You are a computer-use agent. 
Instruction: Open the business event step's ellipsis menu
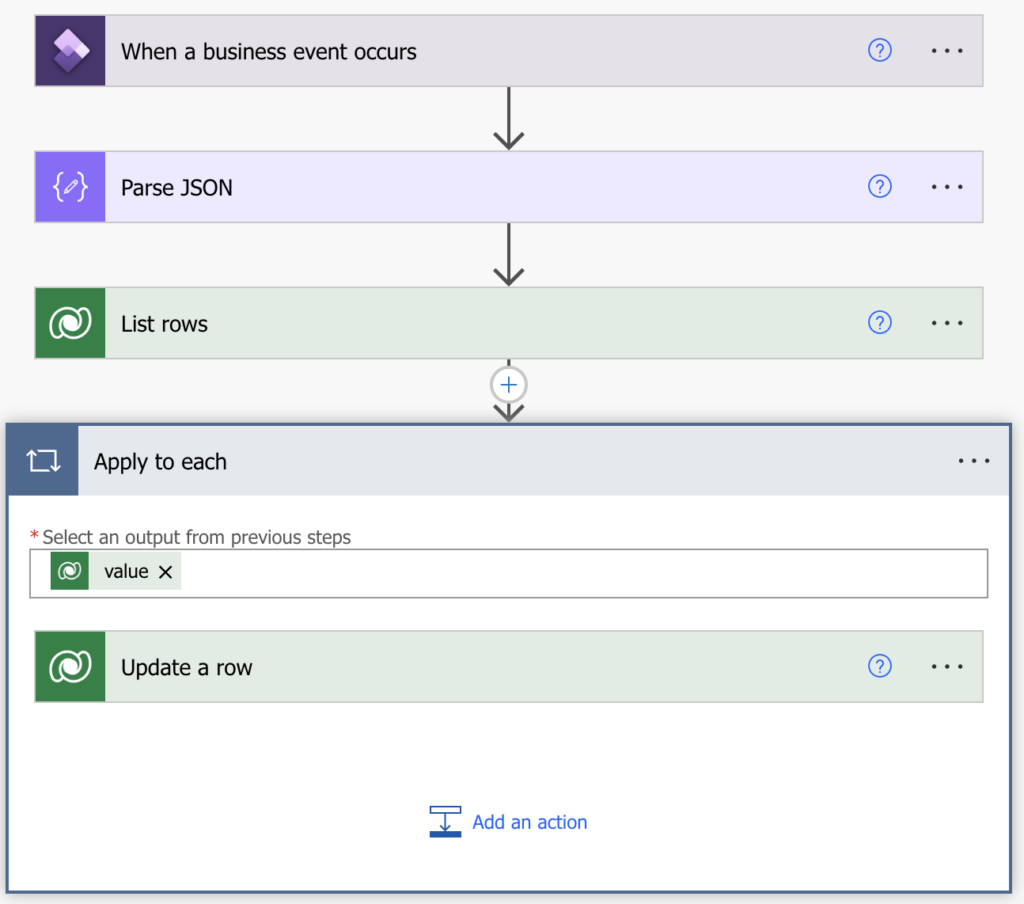(947, 50)
